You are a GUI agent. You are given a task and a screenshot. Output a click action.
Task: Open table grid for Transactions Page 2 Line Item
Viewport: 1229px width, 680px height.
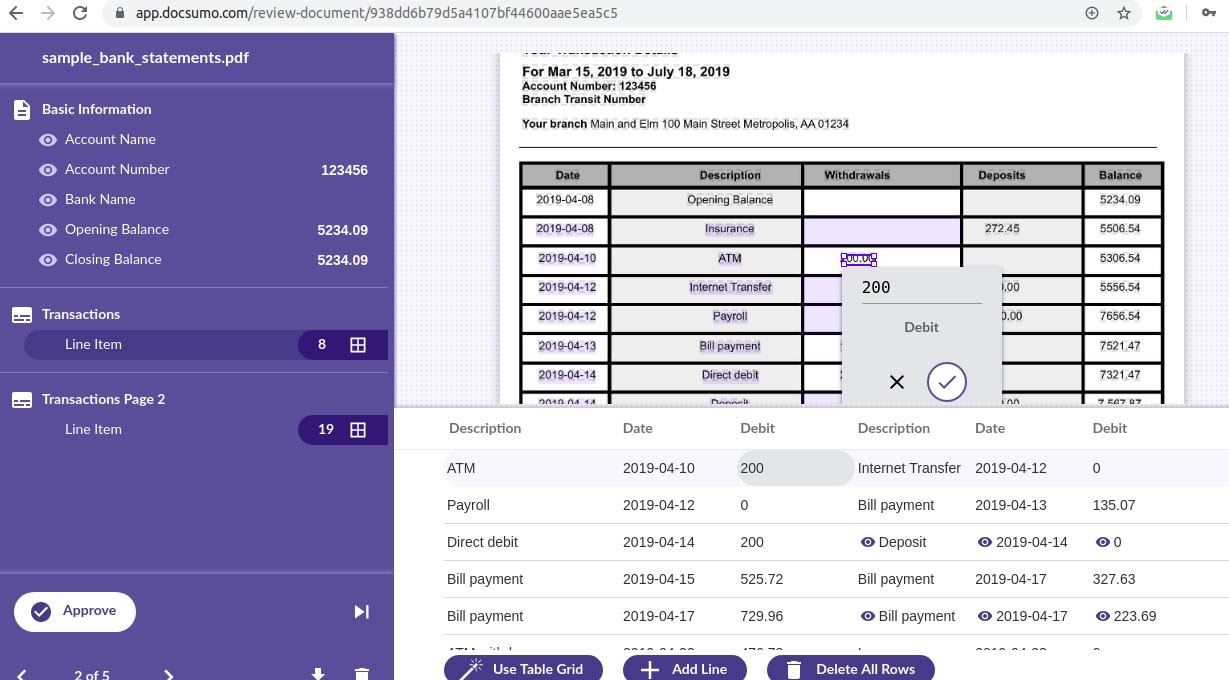358,430
